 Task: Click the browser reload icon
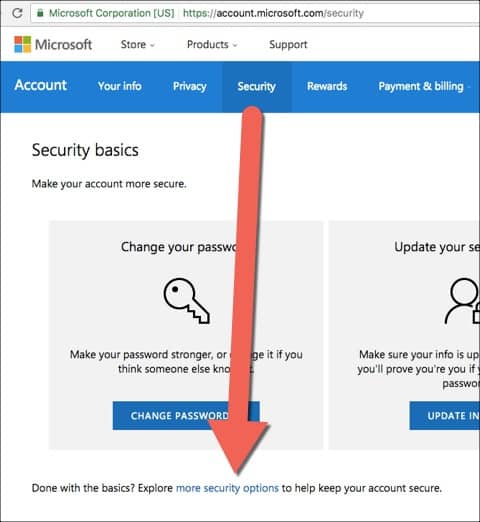[x=17, y=13]
